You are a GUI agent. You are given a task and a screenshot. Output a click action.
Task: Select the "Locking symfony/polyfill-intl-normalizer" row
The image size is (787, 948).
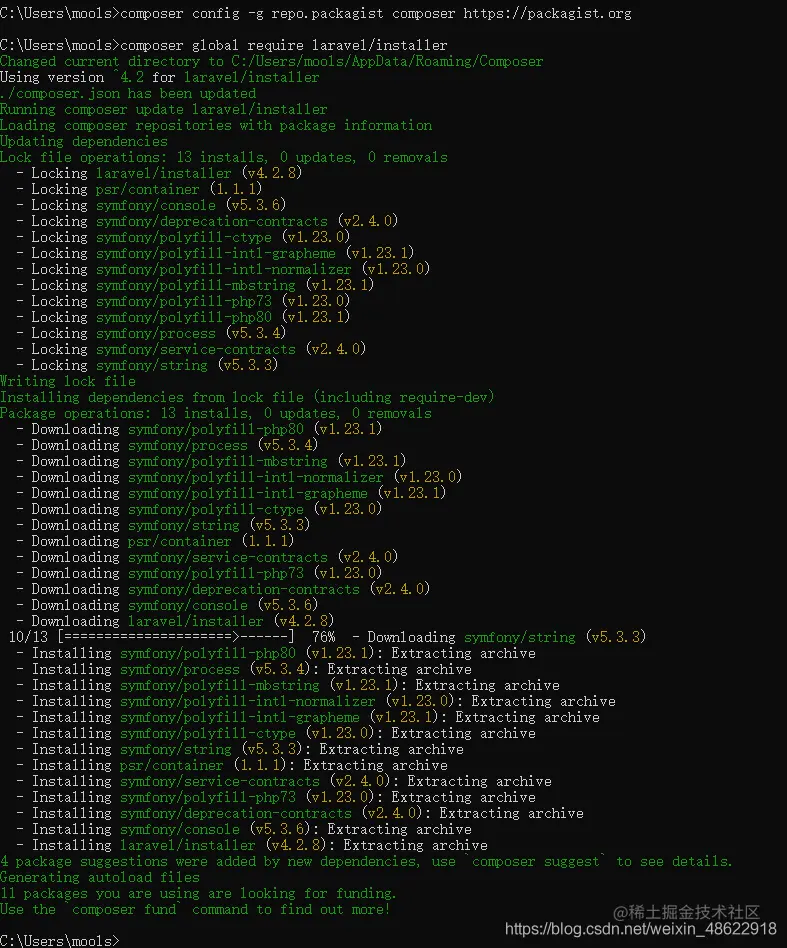click(x=223, y=269)
